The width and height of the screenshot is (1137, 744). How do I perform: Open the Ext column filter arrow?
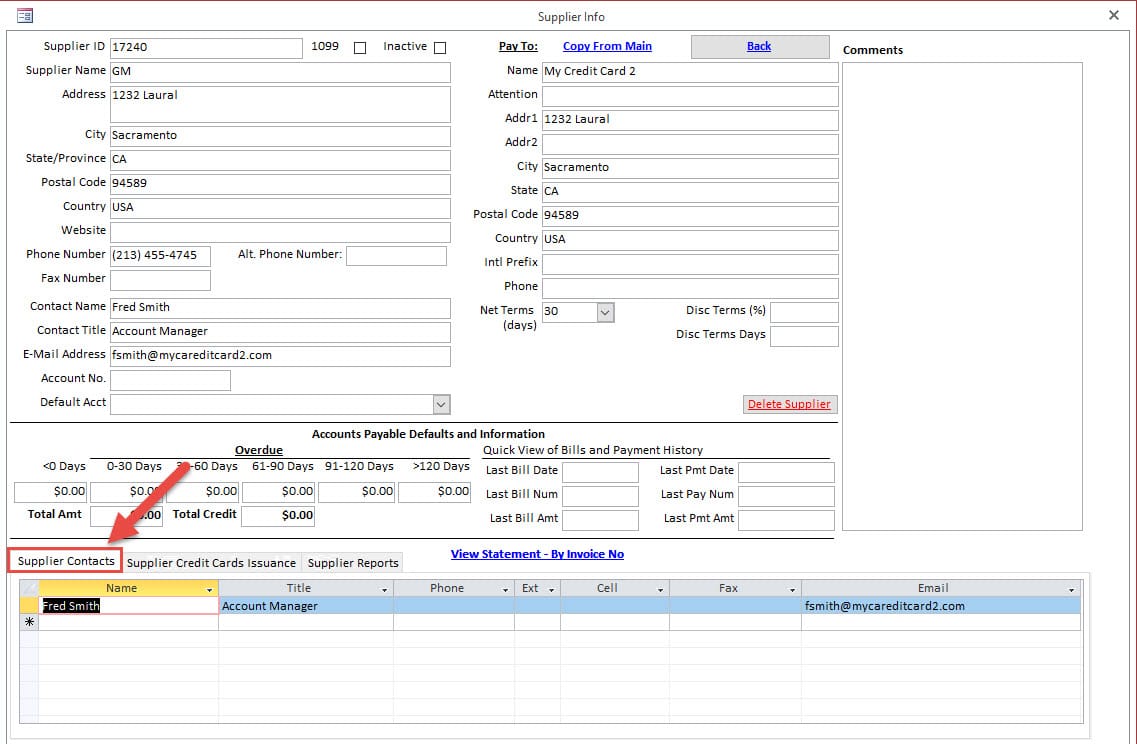click(x=551, y=590)
